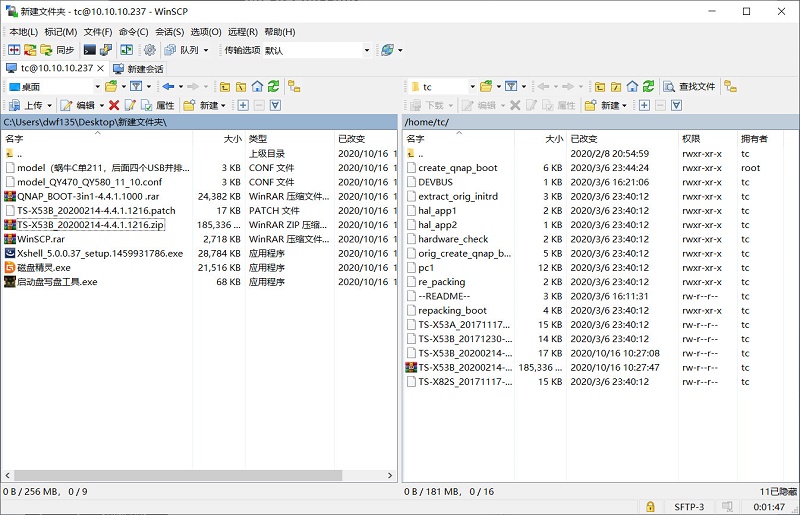Select remote file hardware_check
Image resolution: width=800 pixels, height=515 pixels.
[453, 239]
